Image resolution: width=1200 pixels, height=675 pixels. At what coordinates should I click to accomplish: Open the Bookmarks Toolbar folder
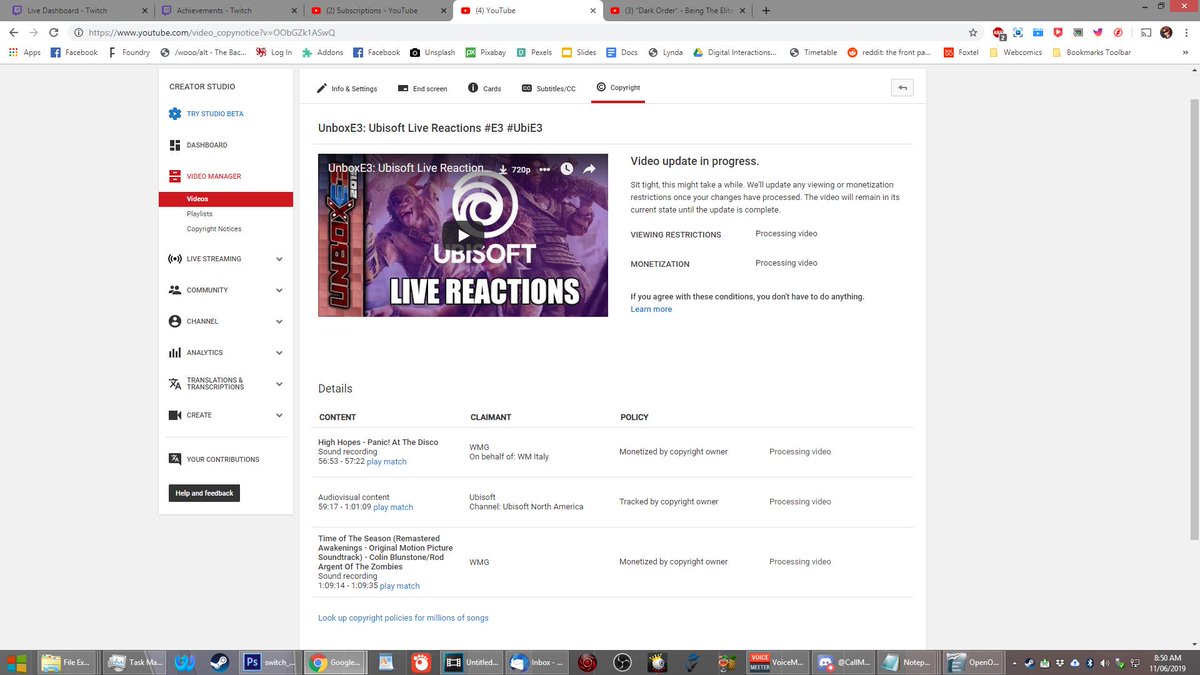(1090, 52)
